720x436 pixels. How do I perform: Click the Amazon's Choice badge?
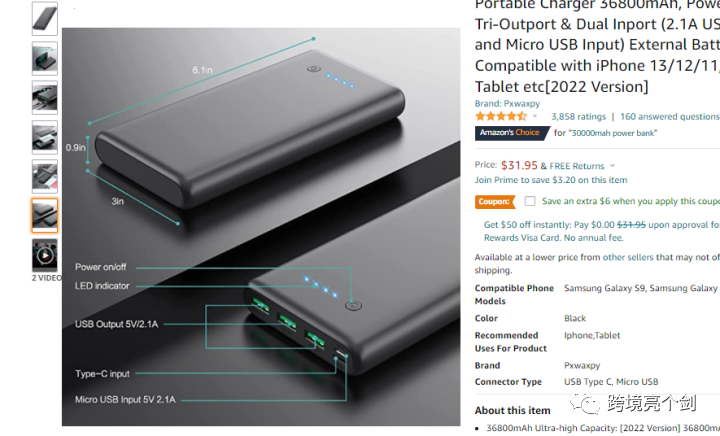(512, 133)
